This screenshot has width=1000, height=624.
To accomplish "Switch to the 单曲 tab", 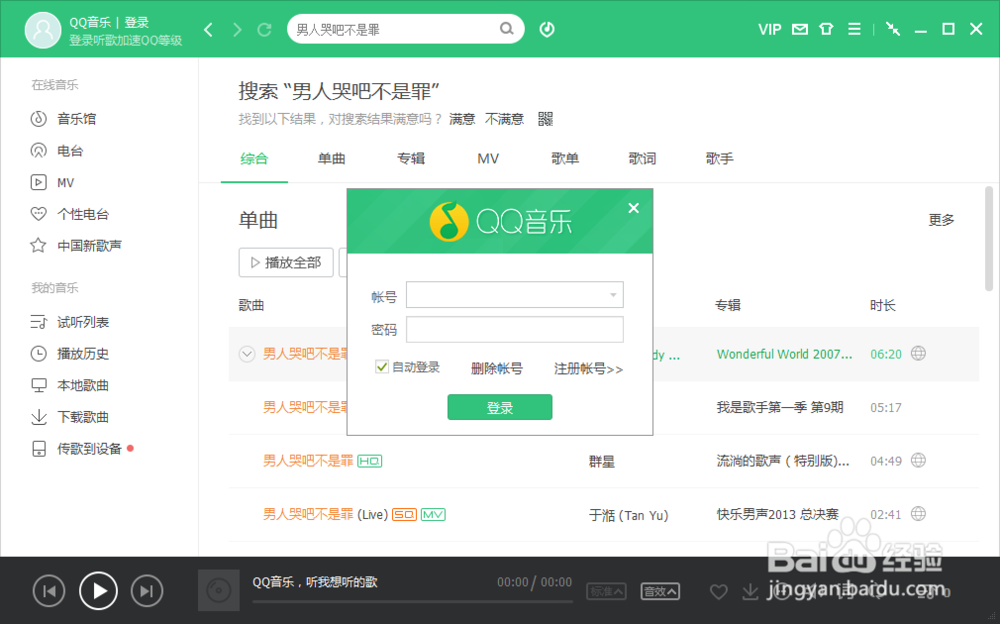I will [332, 159].
